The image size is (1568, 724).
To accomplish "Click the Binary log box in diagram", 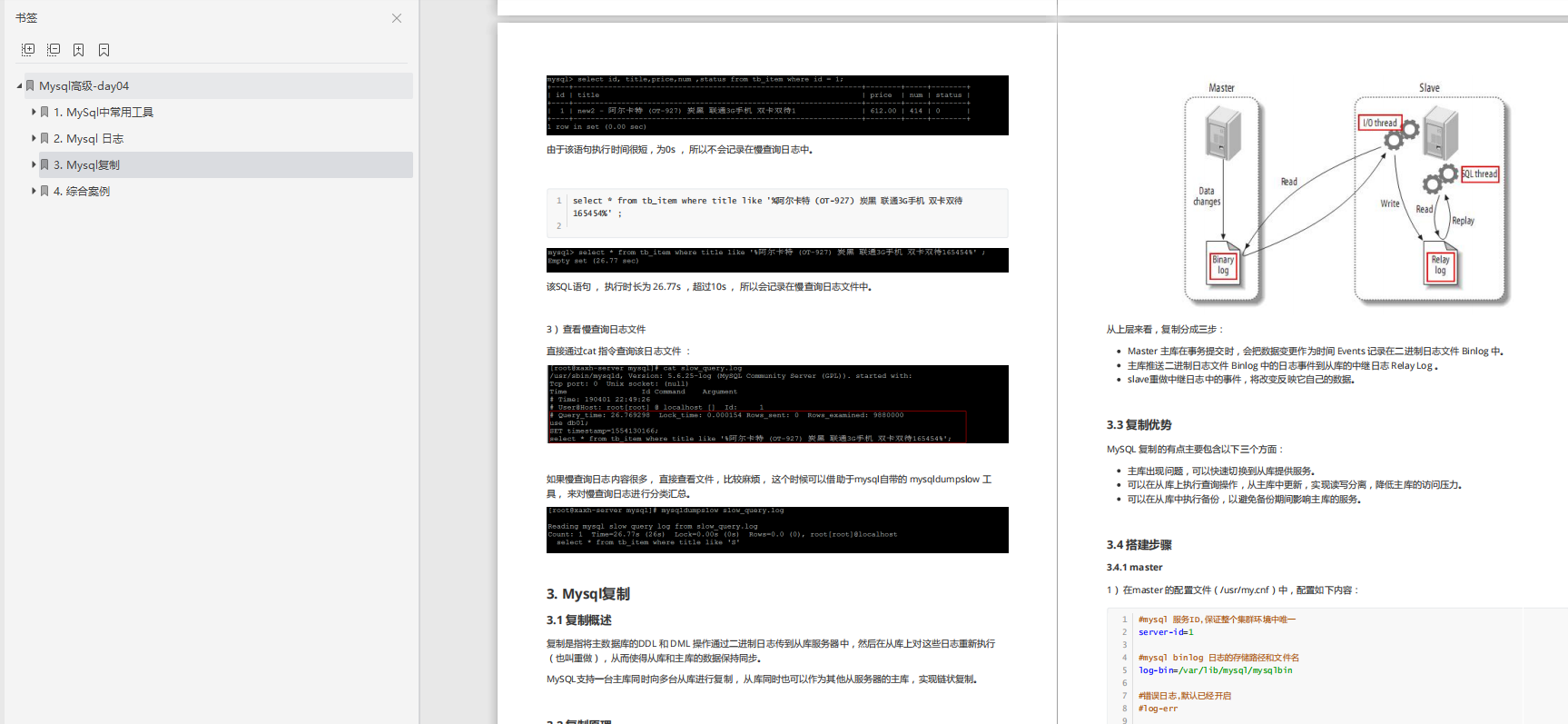I will click(x=1223, y=265).
